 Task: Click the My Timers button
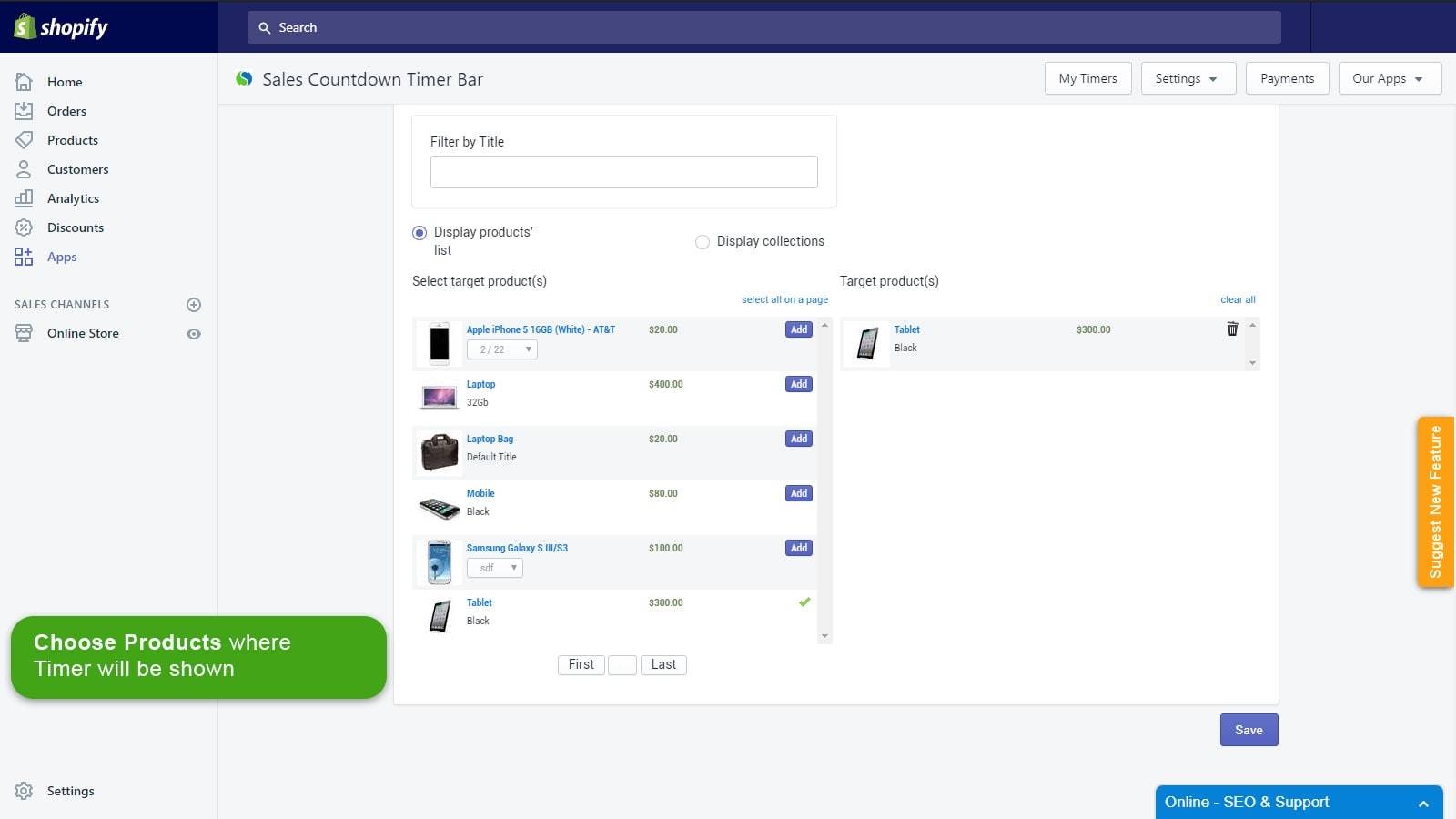pyautogui.click(x=1087, y=78)
